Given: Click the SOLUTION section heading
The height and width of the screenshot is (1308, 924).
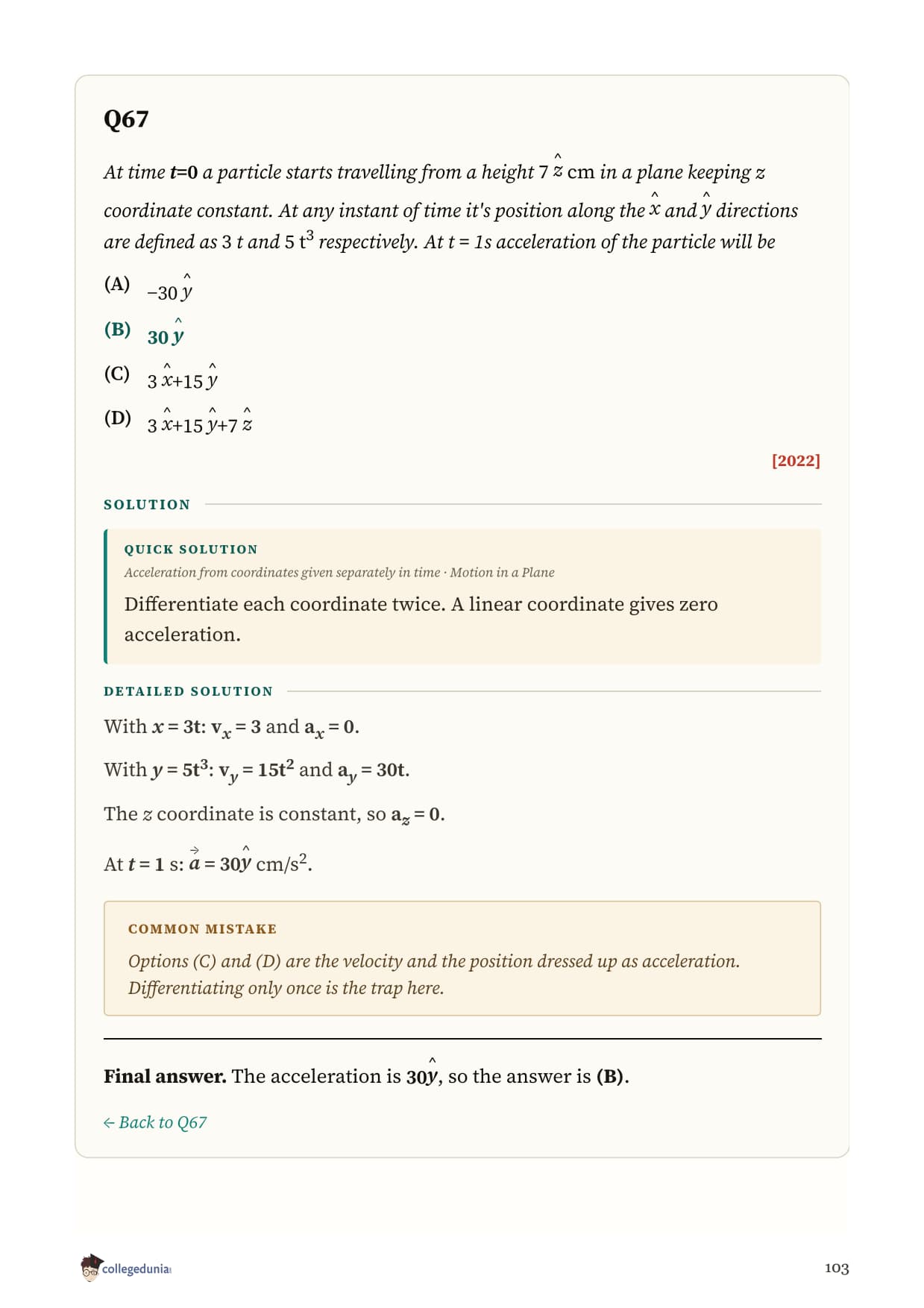Looking at the screenshot, I should coord(147,505).
